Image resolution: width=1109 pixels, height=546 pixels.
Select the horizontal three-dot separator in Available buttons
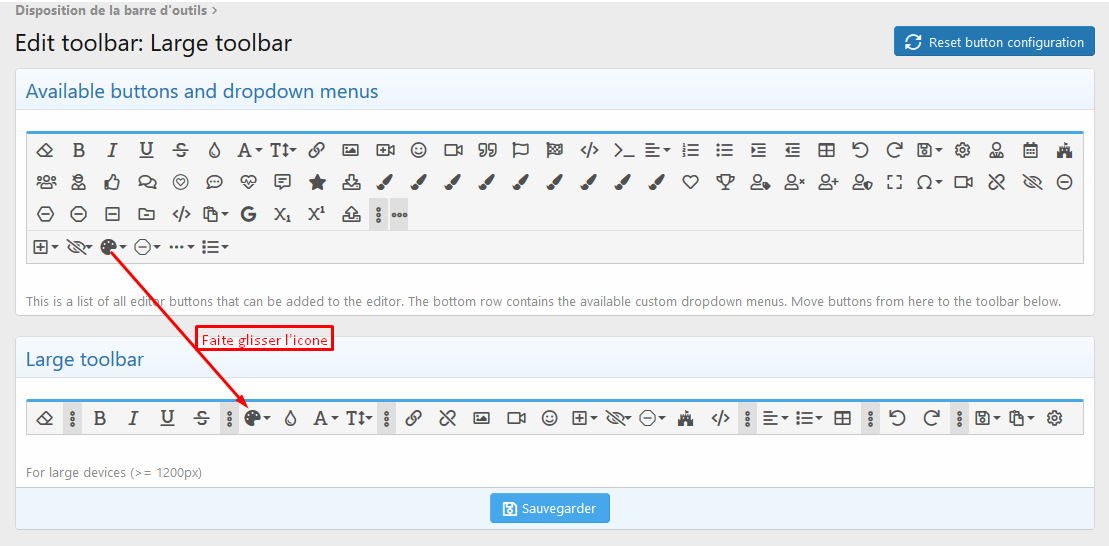pyautogui.click(x=399, y=214)
